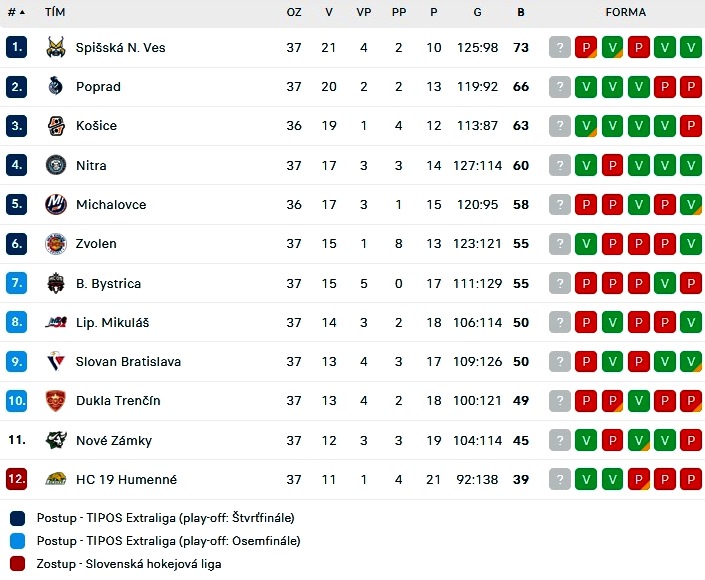Open the Poprad team logo
705x580 pixels.
(x=56, y=86)
